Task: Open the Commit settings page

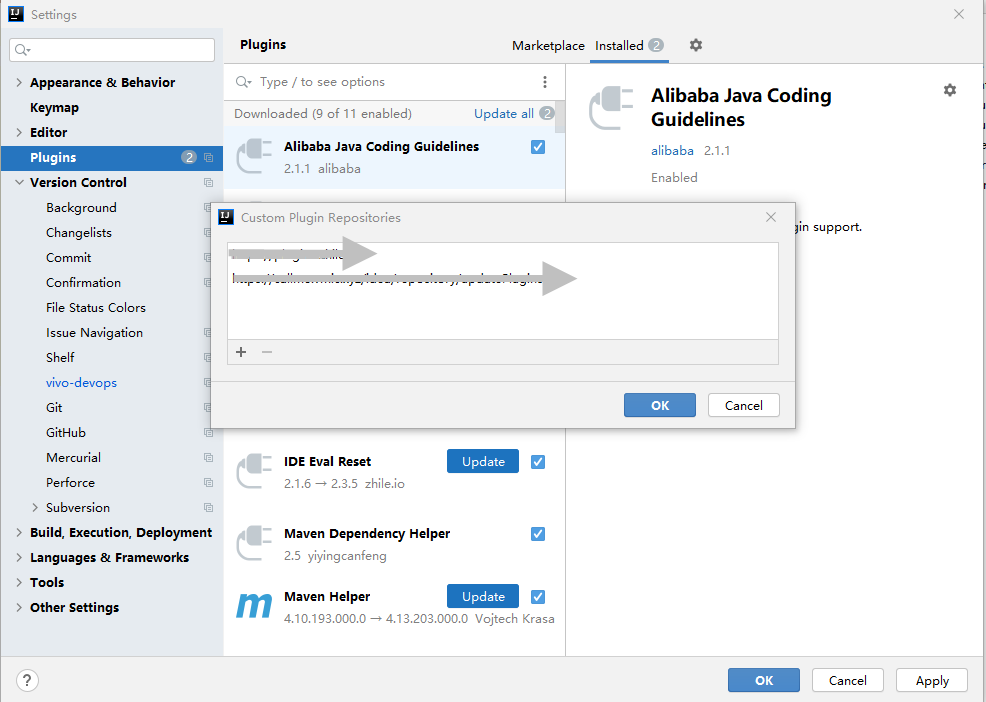Action: tap(69, 257)
